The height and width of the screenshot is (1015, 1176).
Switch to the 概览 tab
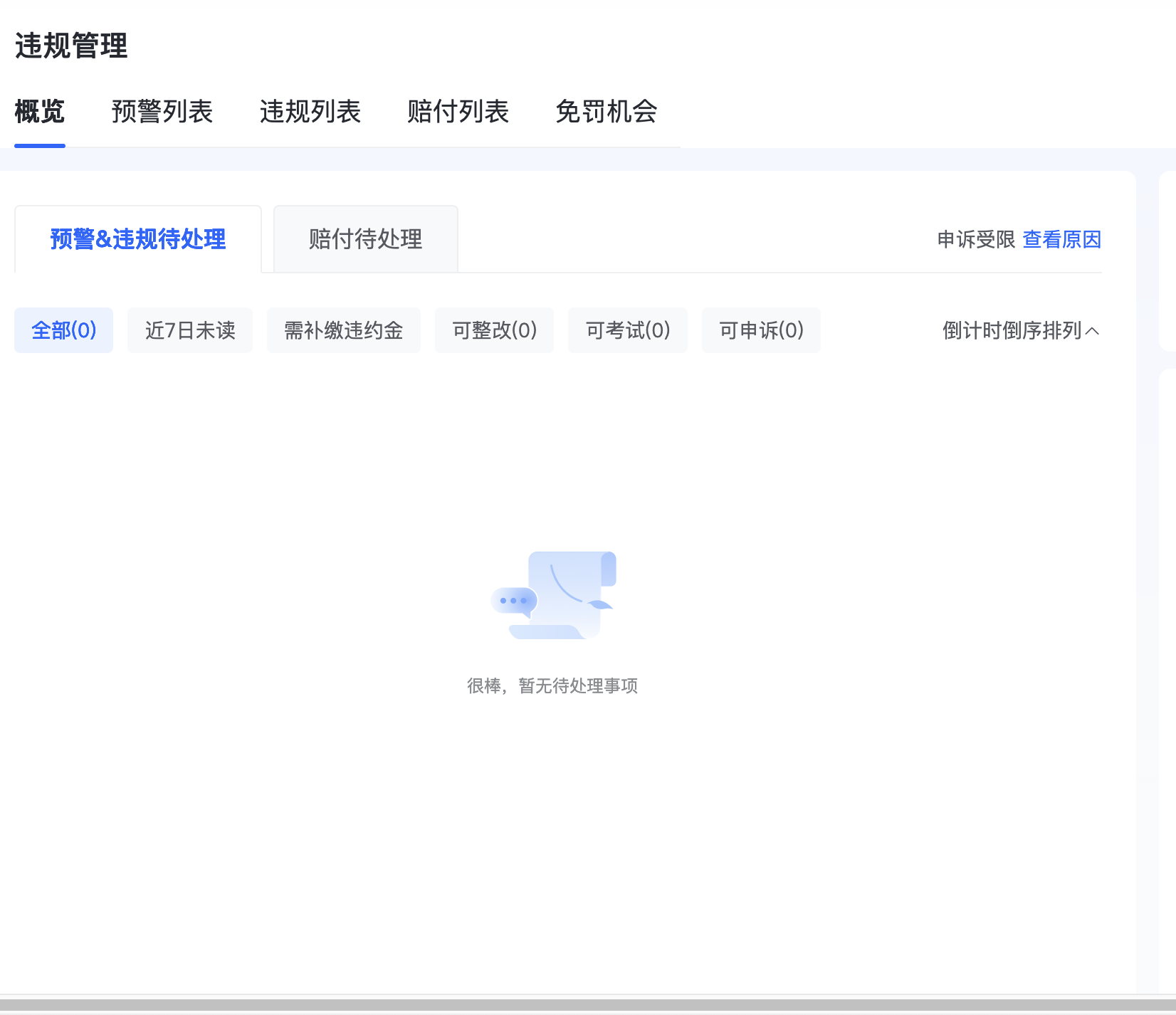[x=40, y=112]
